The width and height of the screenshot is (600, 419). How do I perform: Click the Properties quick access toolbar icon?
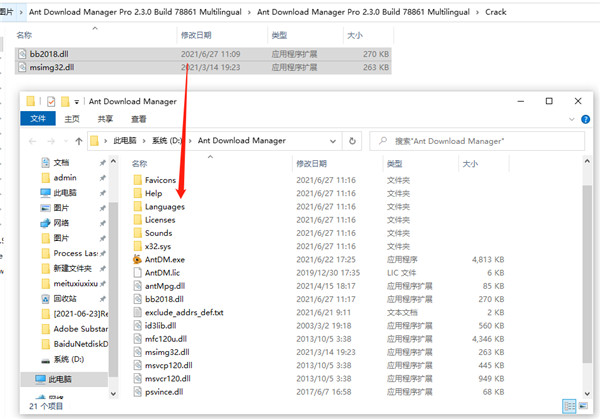(51, 101)
